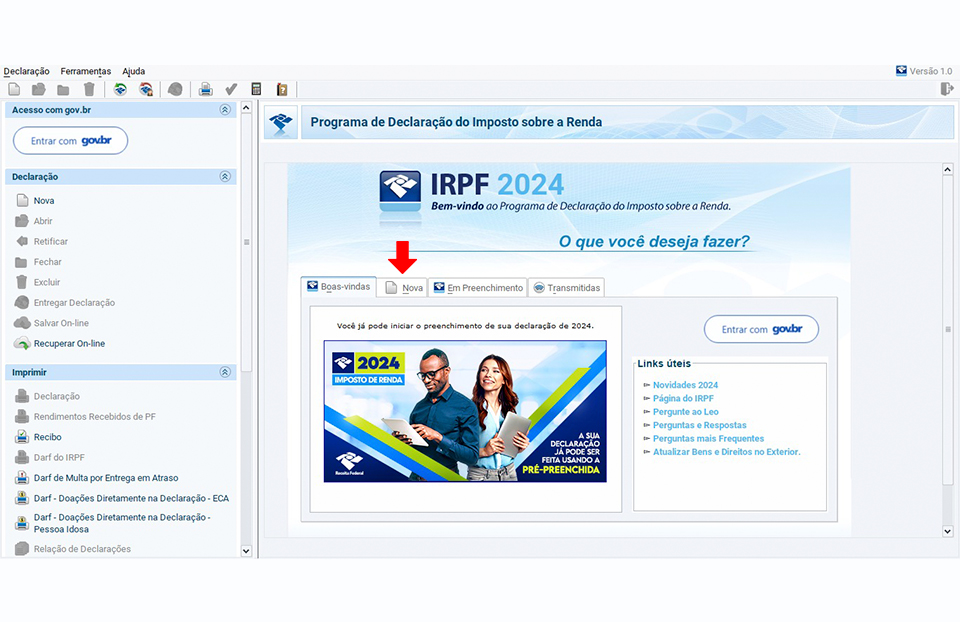Open the calculator from the toolbar
This screenshot has height=622, width=960.
pyautogui.click(x=257, y=89)
